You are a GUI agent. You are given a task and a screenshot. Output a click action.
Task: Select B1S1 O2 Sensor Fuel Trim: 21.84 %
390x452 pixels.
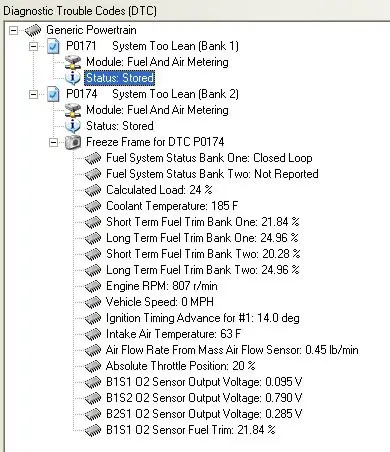pos(191,430)
